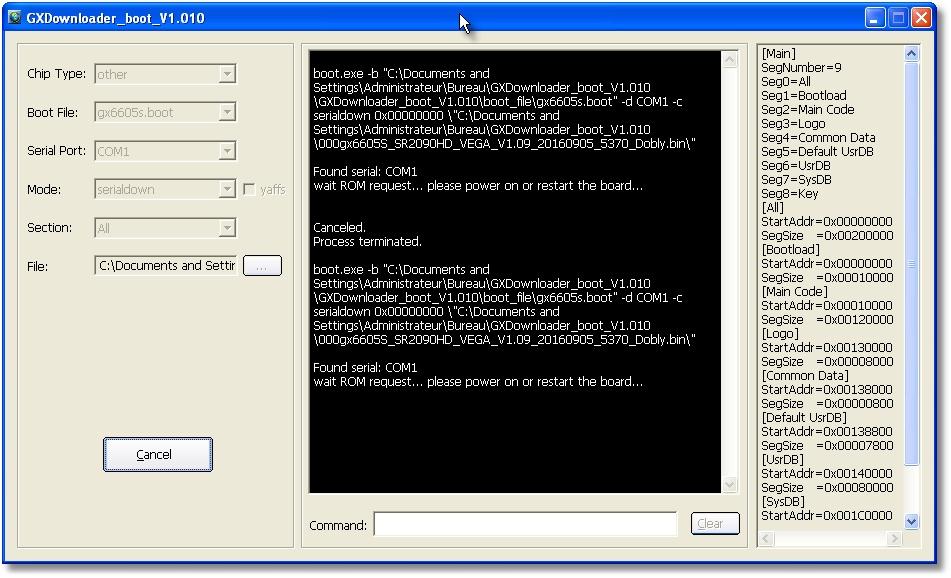Click the Cancel button
The height and width of the screenshot is (578, 951).
click(x=158, y=454)
